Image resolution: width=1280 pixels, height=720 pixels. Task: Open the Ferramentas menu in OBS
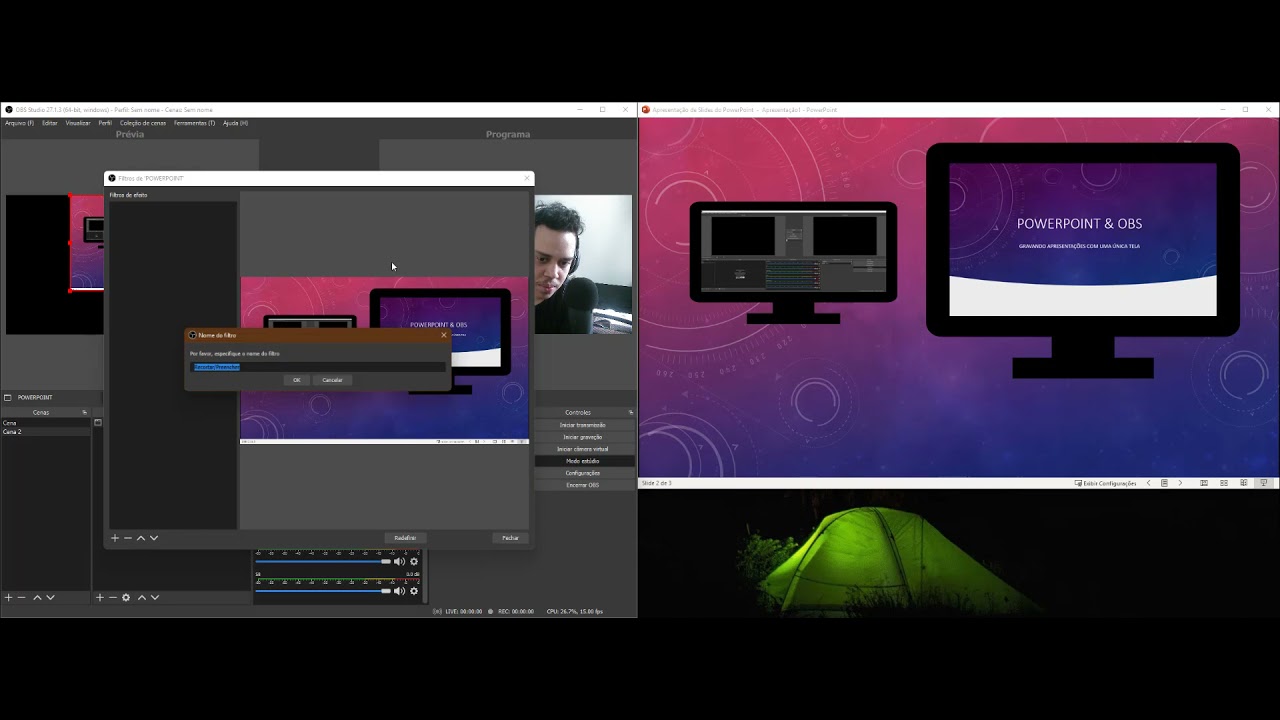point(194,123)
